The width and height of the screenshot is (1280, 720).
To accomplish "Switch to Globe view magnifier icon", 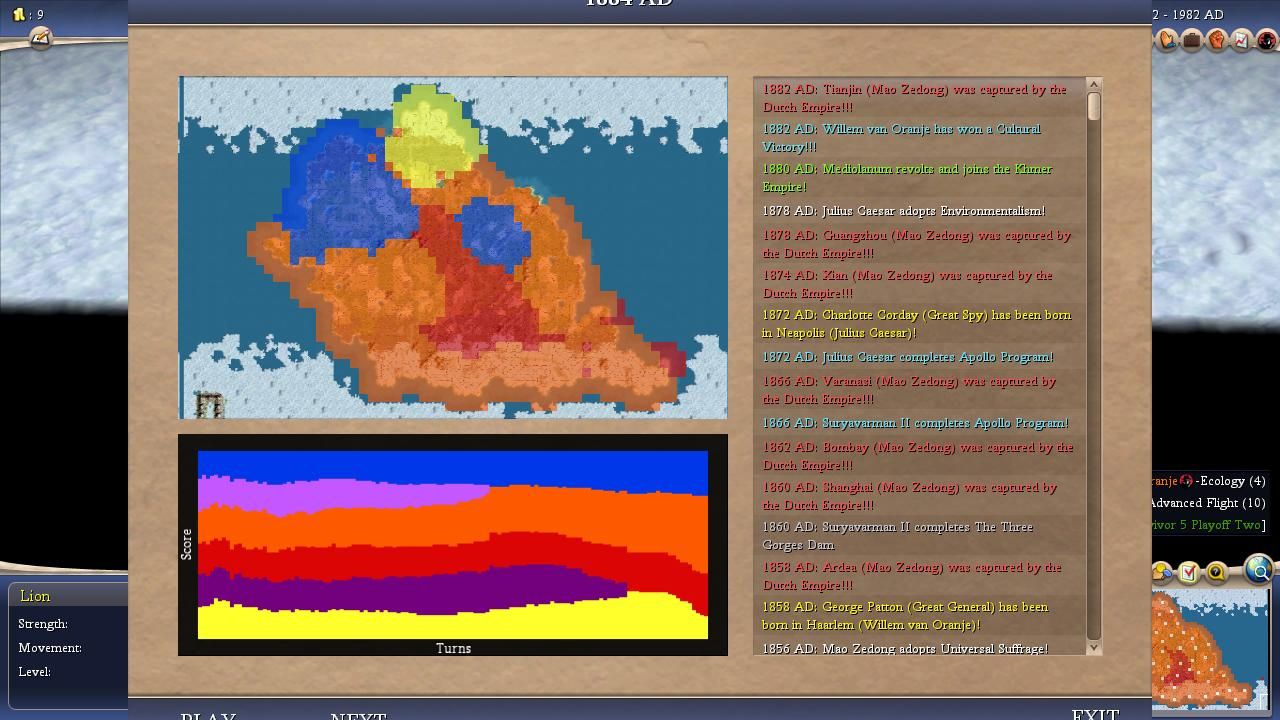I will [1259, 570].
